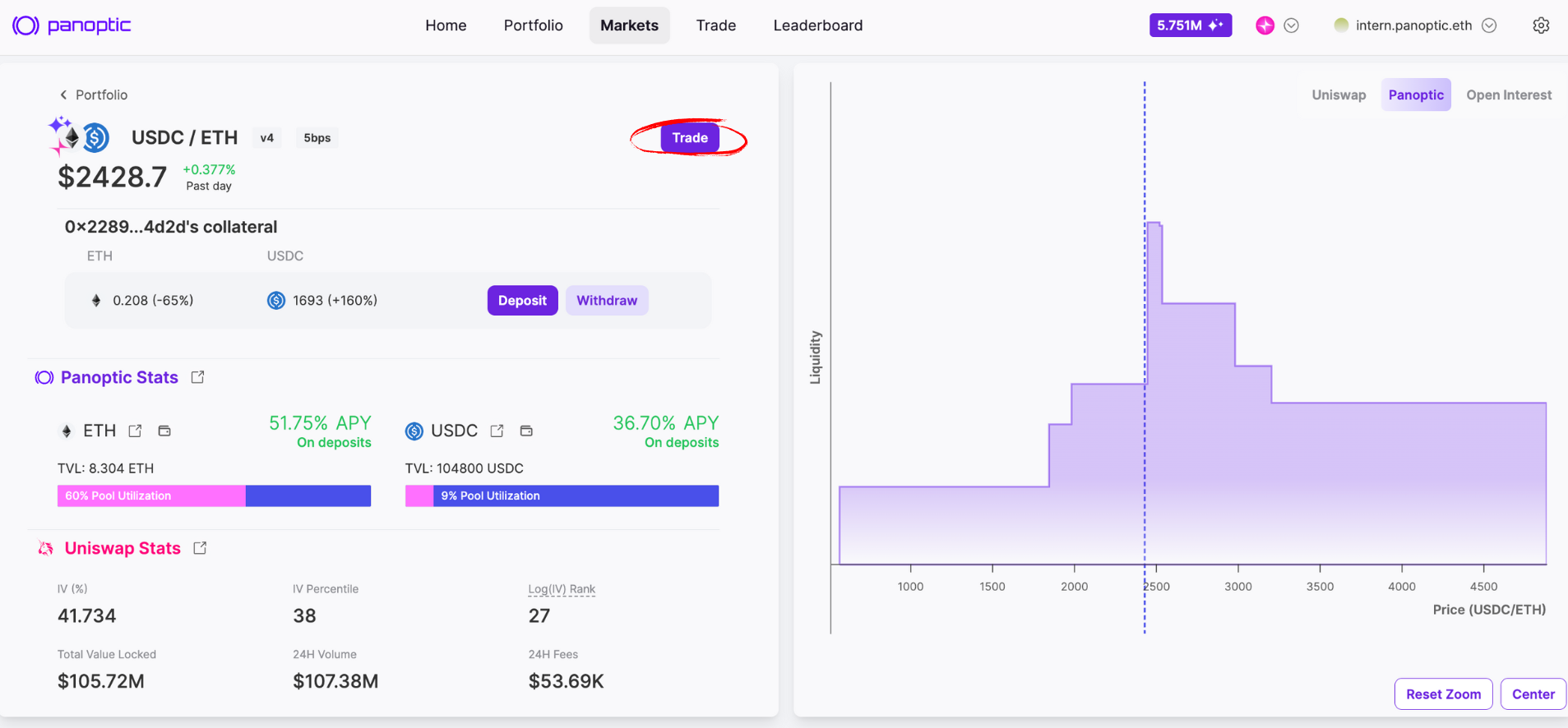The width and height of the screenshot is (1568, 728).
Task: Open the Leaderboard page
Action: [x=818, y=25]
